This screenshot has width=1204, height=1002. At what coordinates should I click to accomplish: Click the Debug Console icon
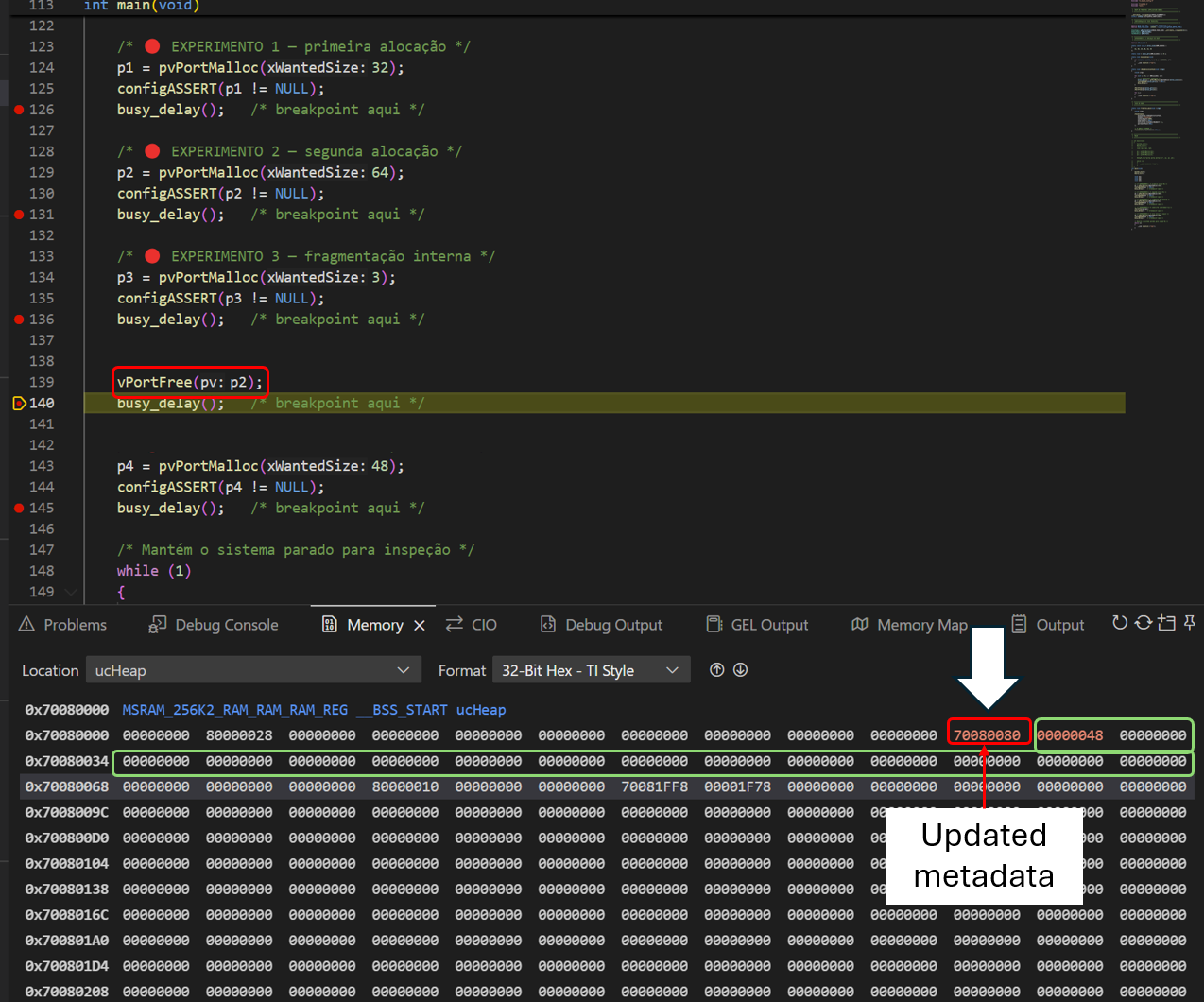[x=160, y=624]
